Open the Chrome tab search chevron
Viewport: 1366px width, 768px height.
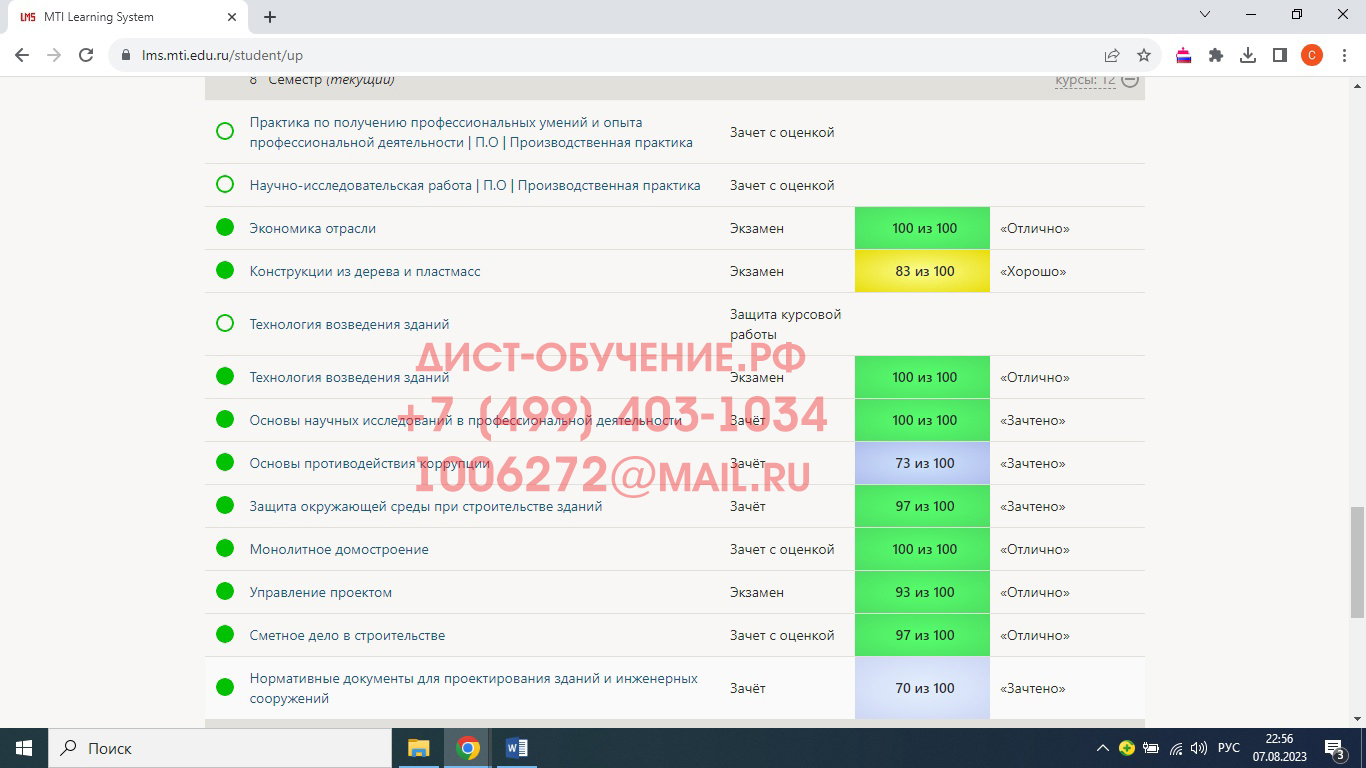[1205, 15]
